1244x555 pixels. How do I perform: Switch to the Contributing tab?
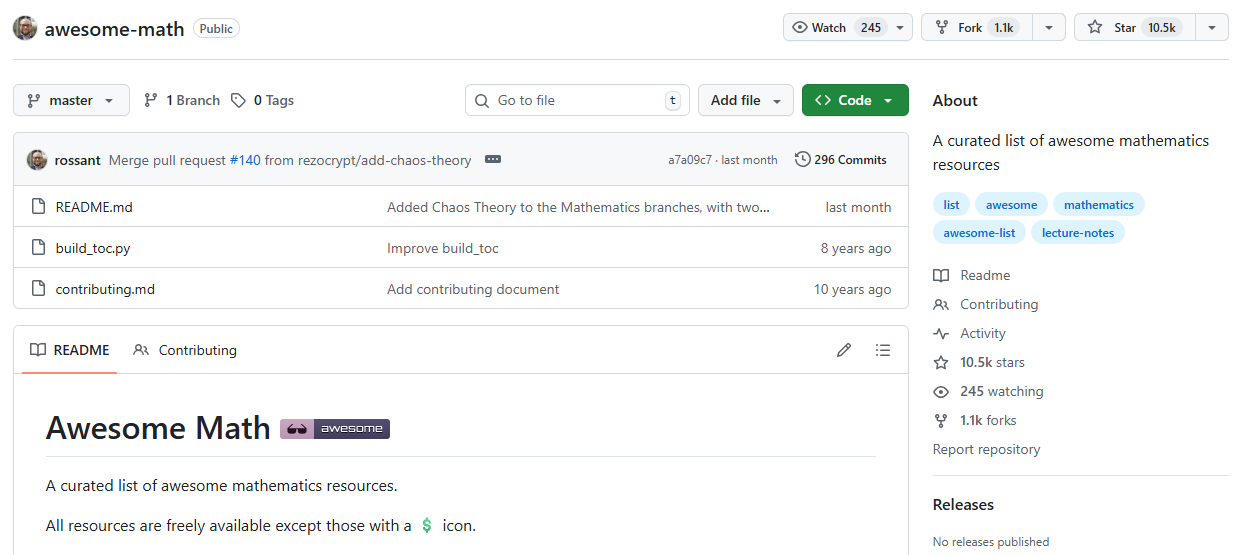pos(185,350)
